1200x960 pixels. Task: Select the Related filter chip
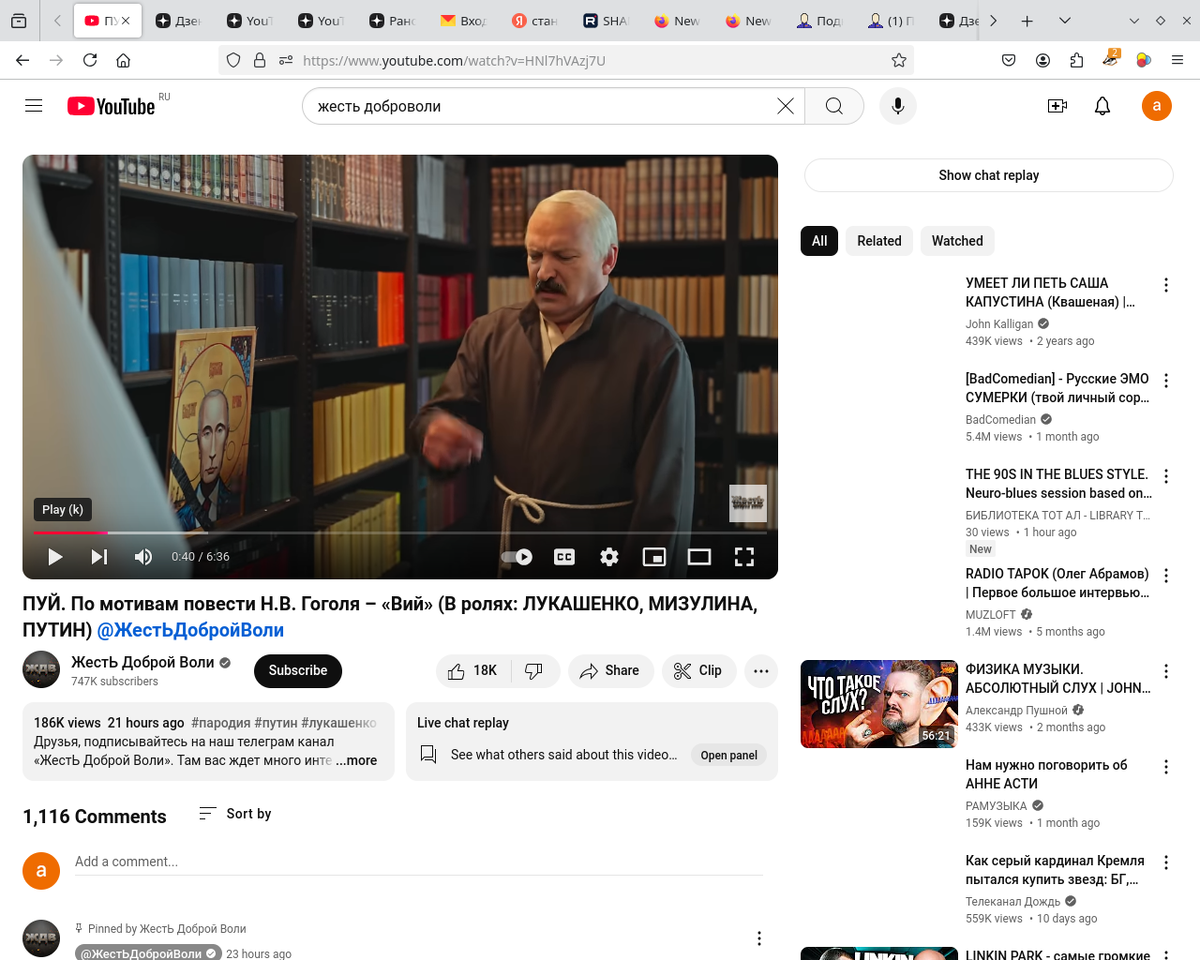pos(879,241)
